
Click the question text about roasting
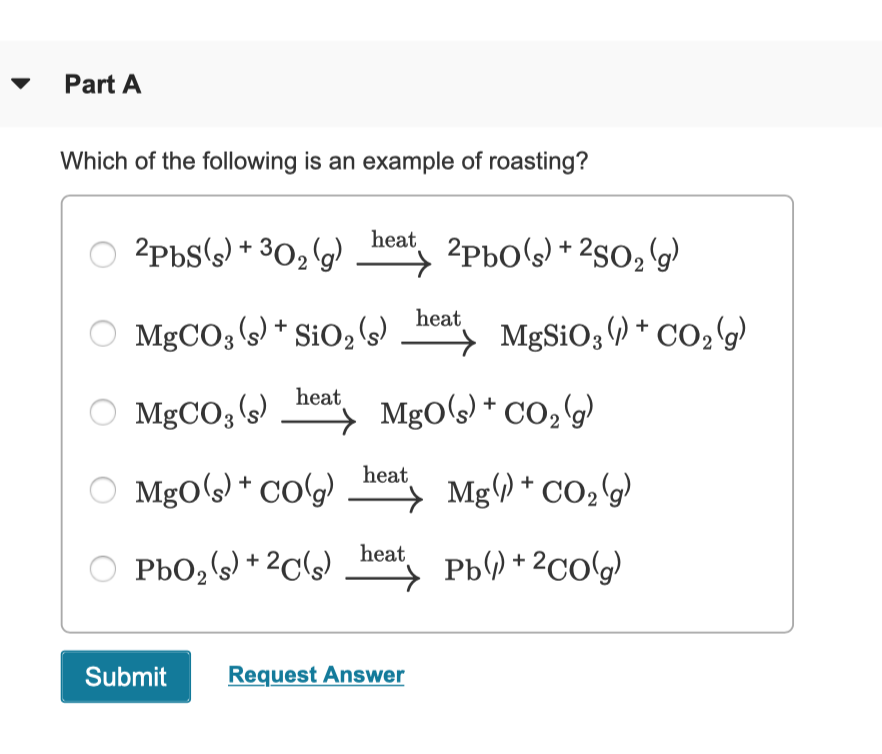point(324,161)
